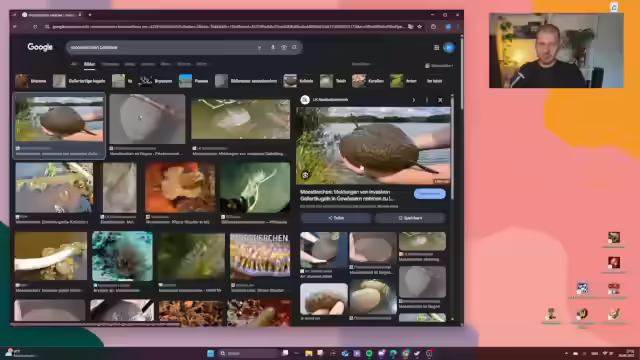Click the magnifier search icon in search box

294,47
